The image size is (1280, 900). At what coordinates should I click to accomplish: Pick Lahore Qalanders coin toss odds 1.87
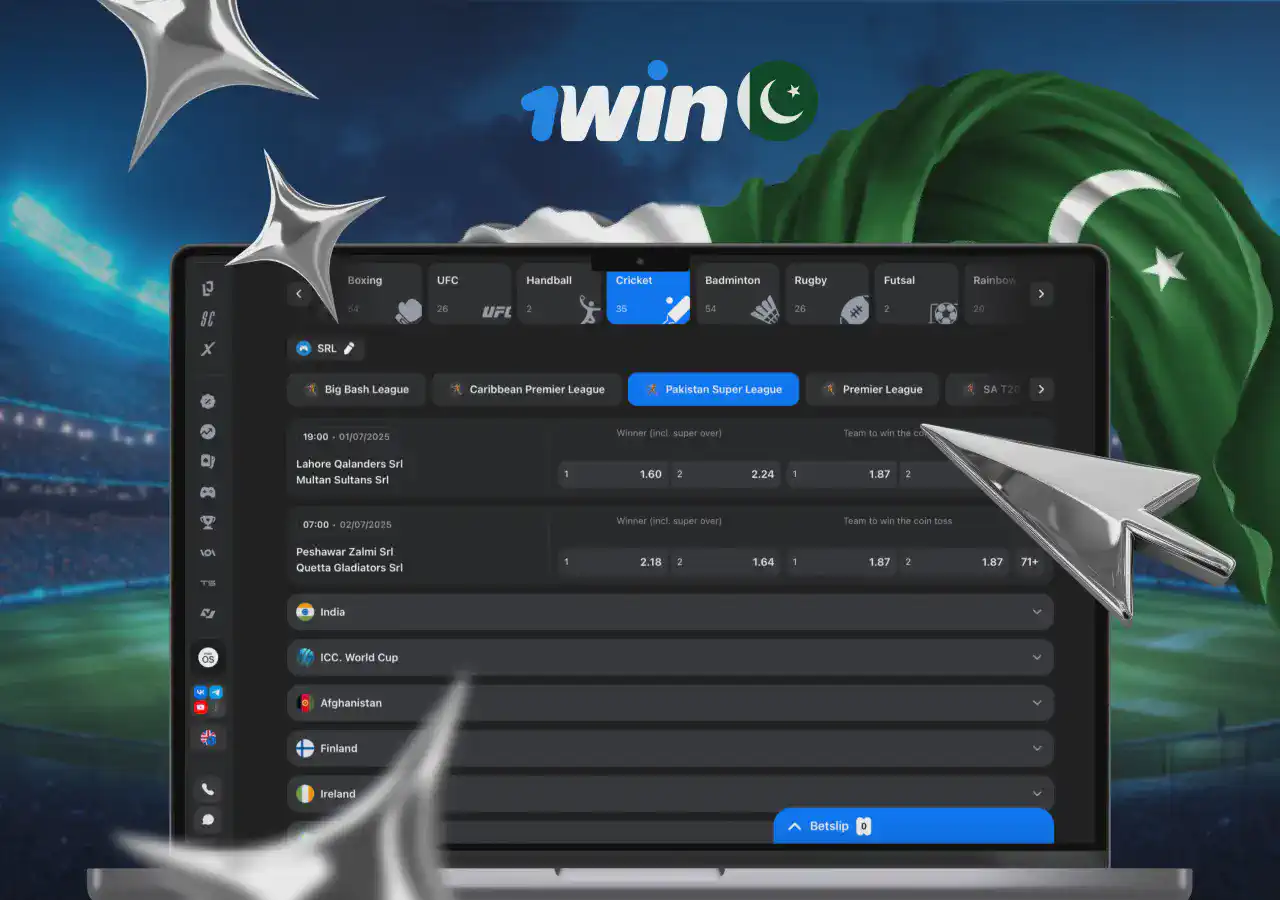[841, 474]
